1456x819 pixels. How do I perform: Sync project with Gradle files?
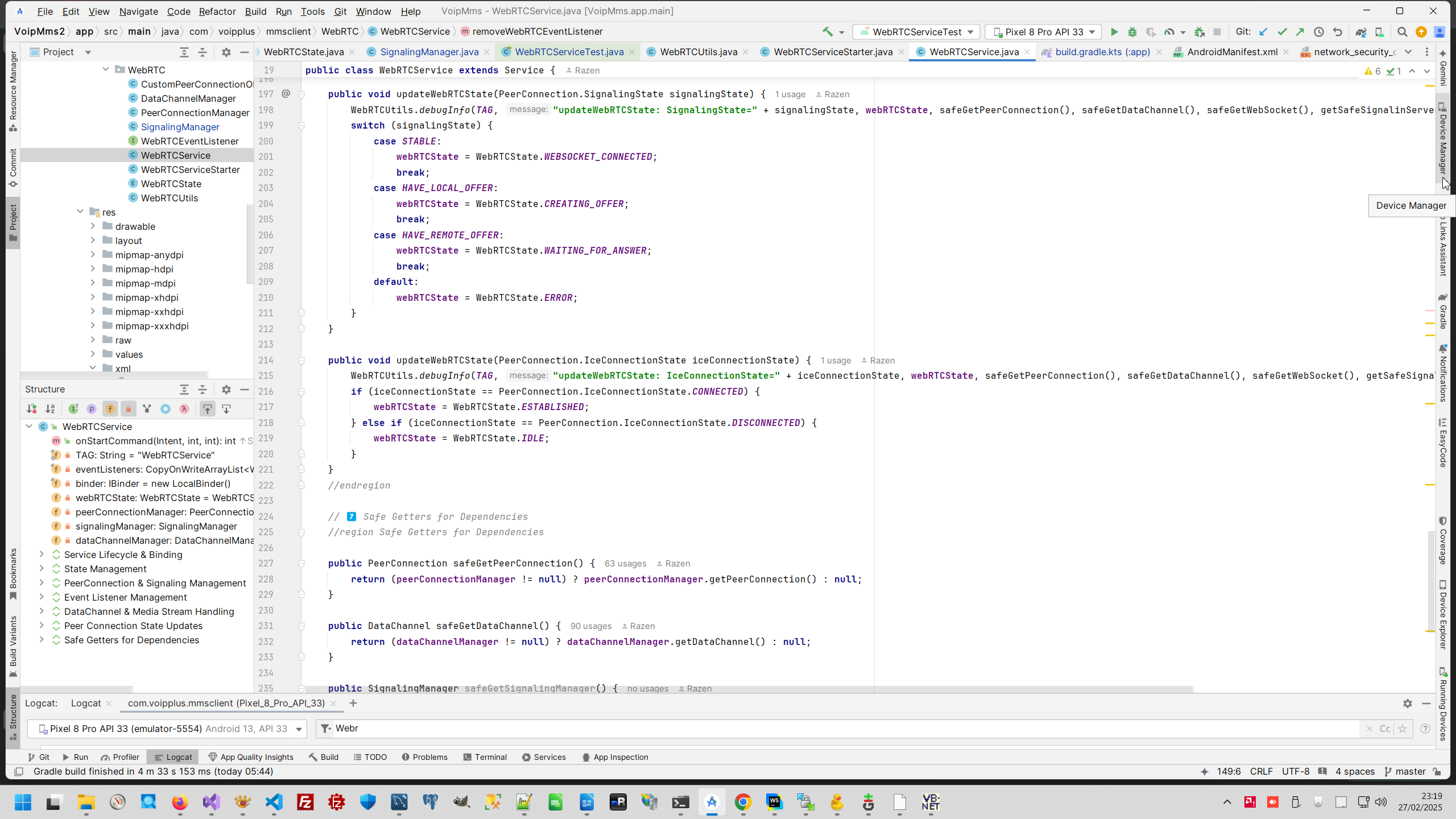tap(1360, 32)
